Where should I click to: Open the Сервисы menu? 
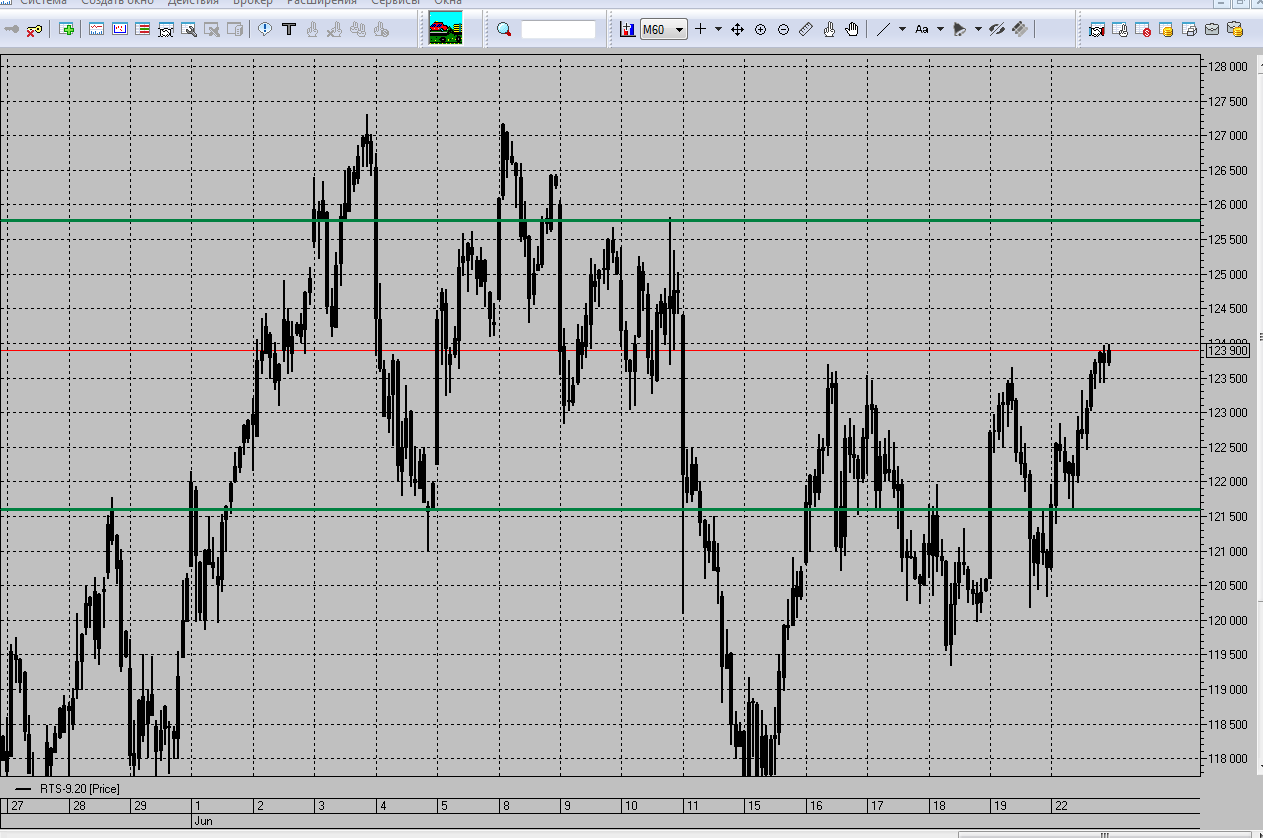[395, 3]
